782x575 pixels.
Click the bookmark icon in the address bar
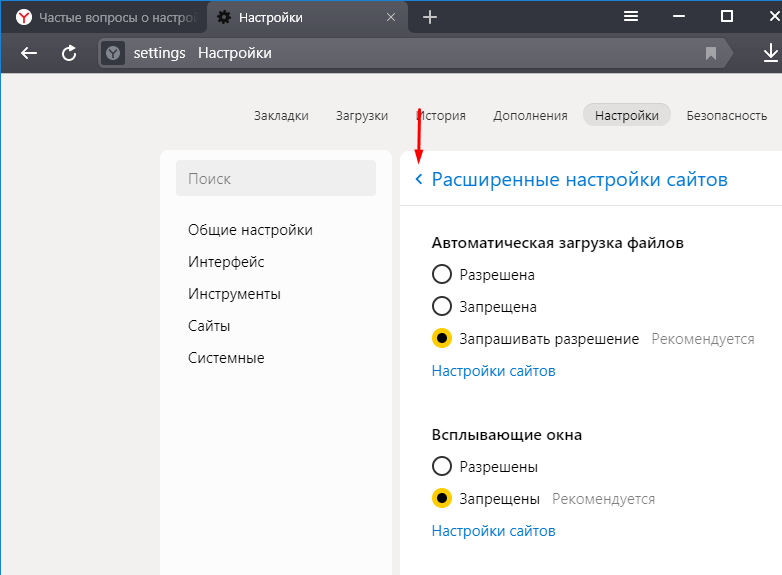(x=711, y=53)
